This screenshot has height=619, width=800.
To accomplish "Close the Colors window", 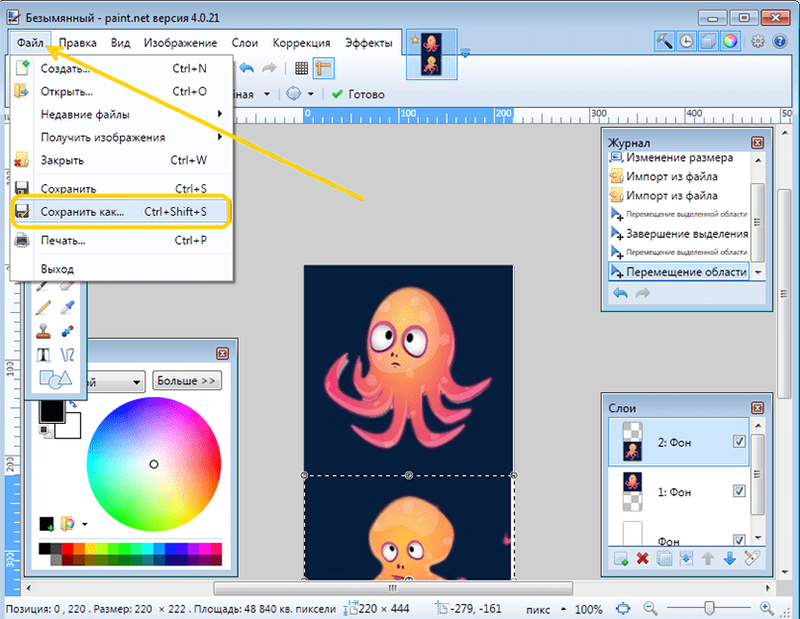I will pos(222,354).
